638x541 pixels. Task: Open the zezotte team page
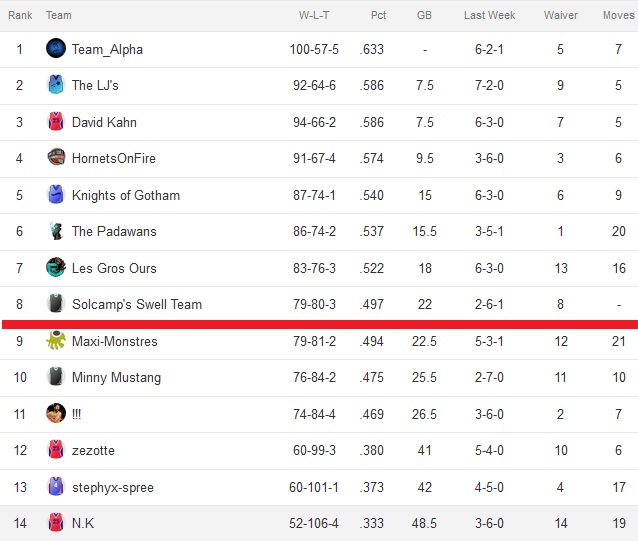pos(93,450)
